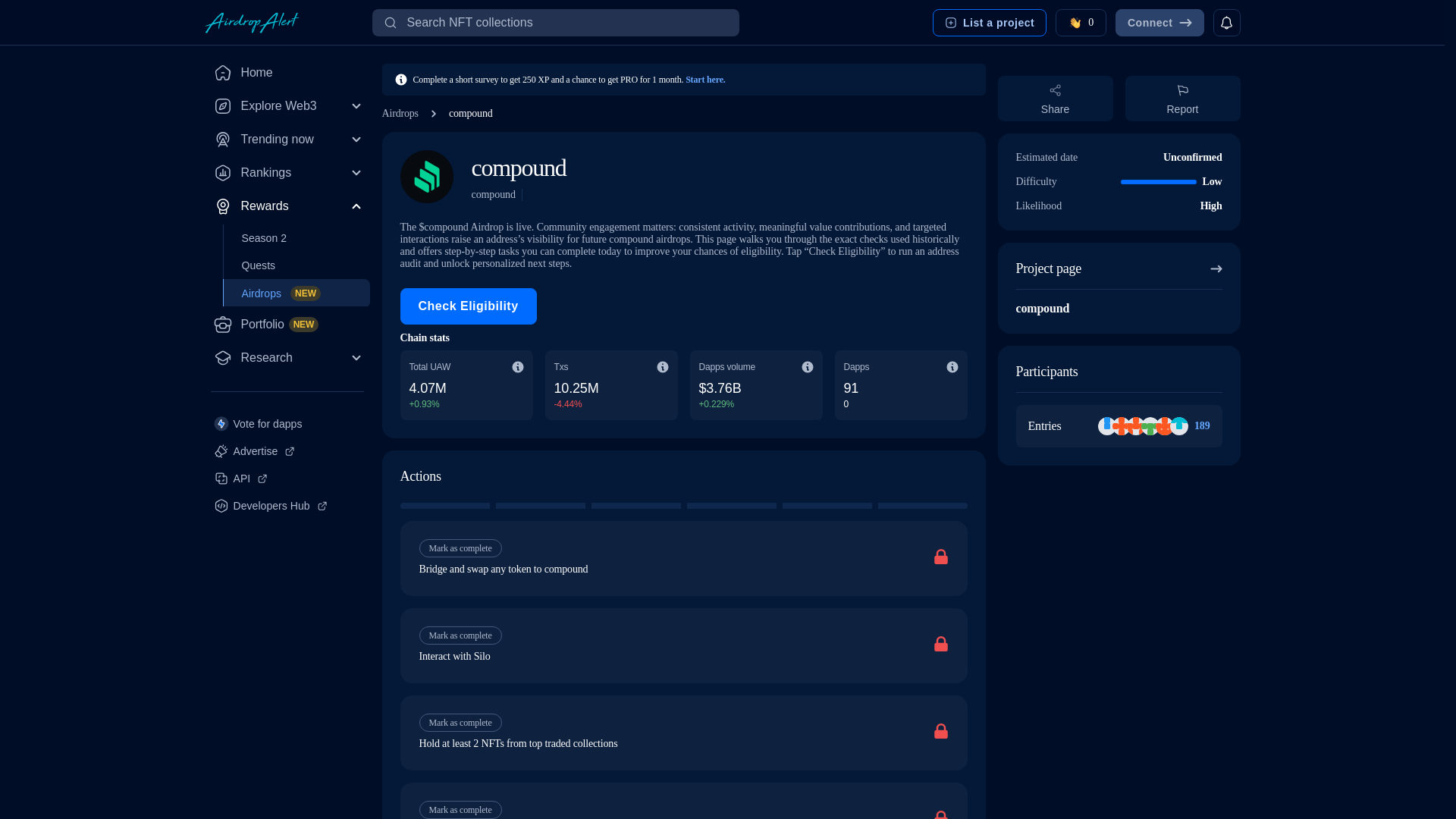Focus the Search NFT collections field
The height and width of the screenshot is (819, 1456).
coord(556,23)
